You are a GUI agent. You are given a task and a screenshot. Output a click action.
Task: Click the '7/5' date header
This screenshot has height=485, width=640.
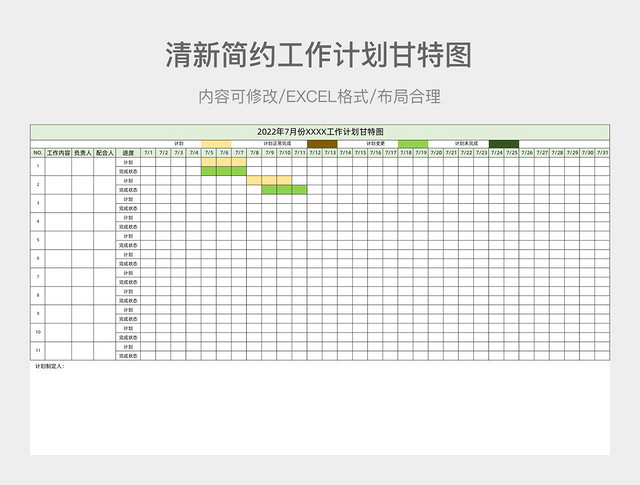click(x=209, y=153)
